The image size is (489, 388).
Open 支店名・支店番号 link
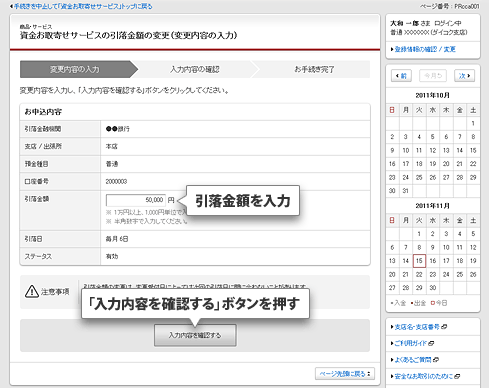click(417, 327)
